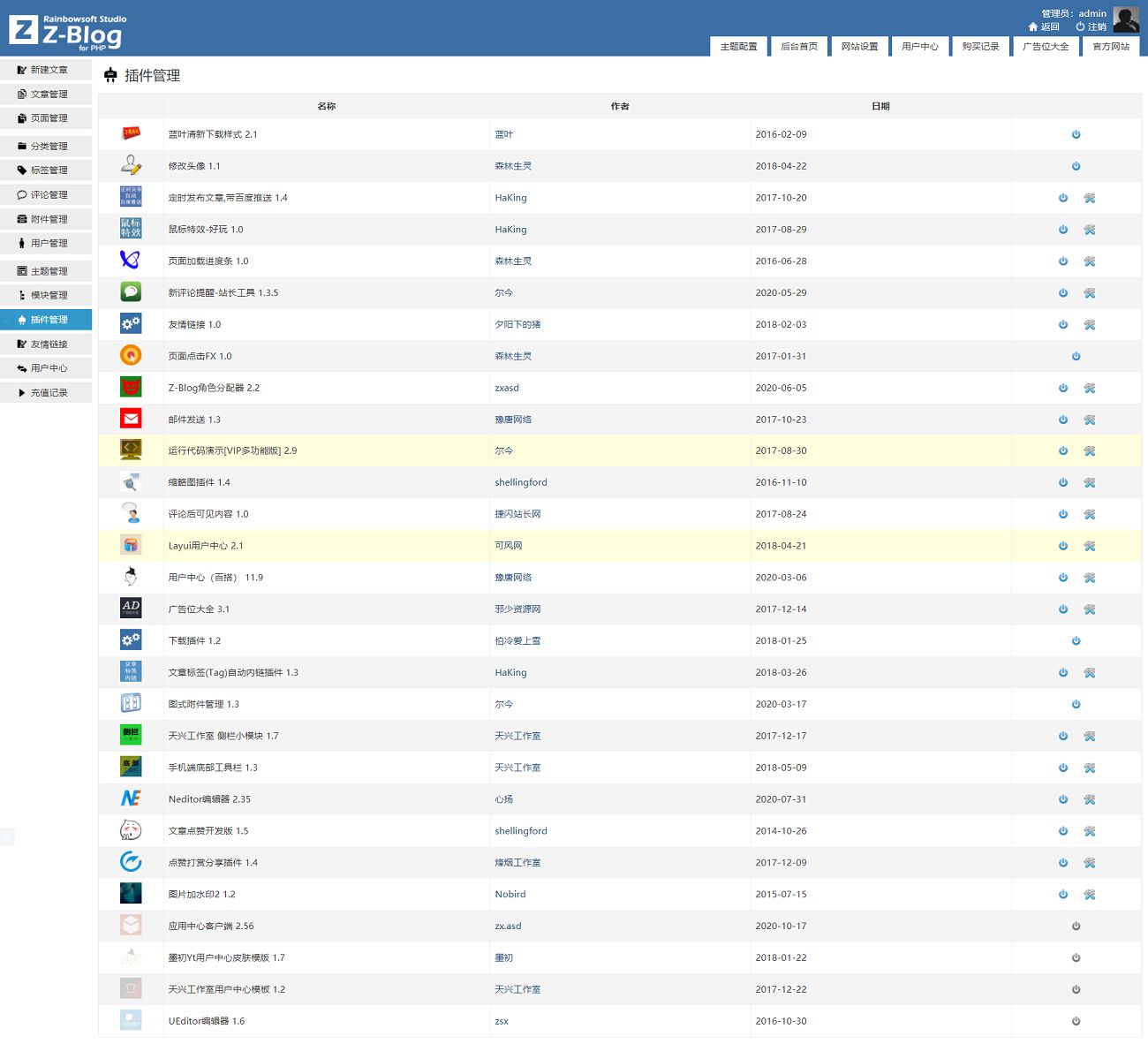
Task: Toggle power for 下载插件 1.2
Action: [x=1076, y=641]
